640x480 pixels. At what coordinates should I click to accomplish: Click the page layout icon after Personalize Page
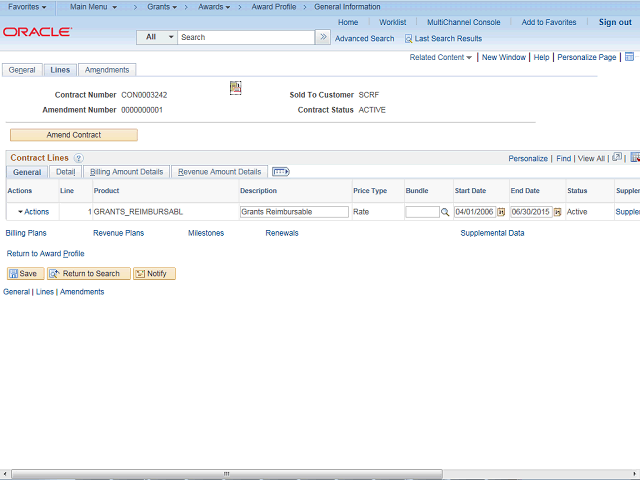coord(629,57)
